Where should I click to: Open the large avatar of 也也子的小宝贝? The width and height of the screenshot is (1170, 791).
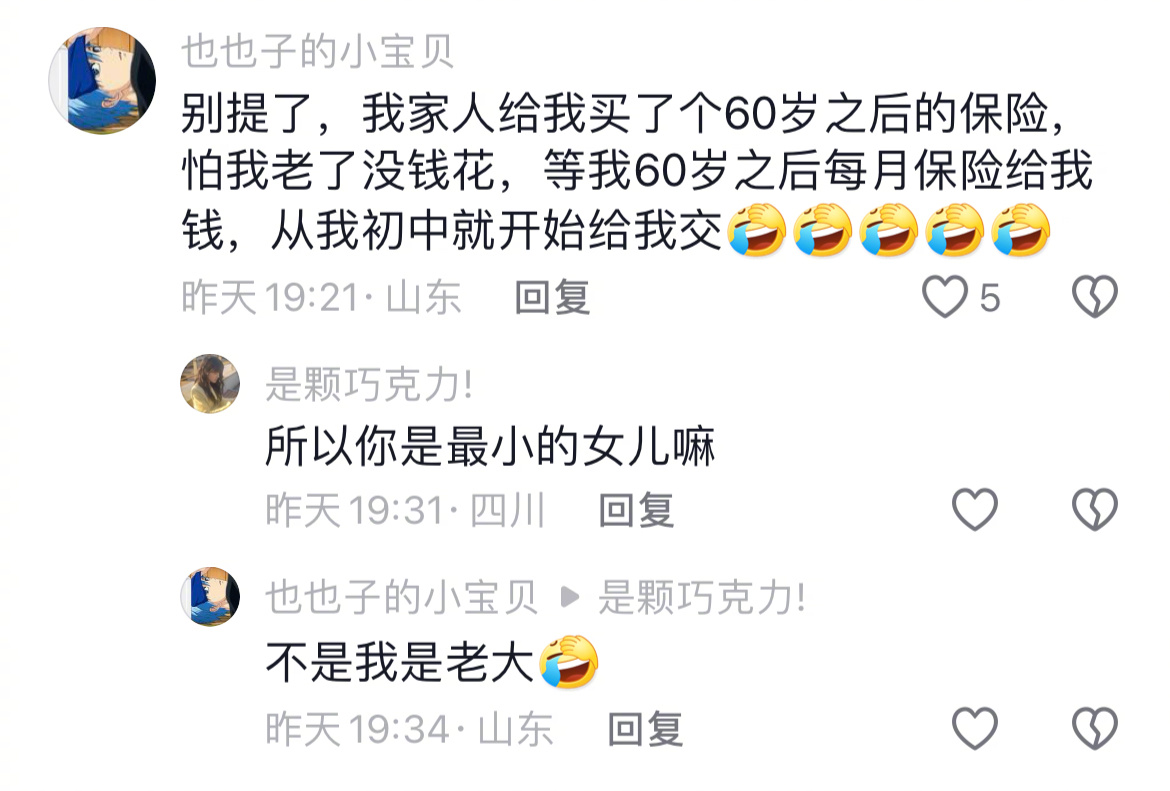102,81
